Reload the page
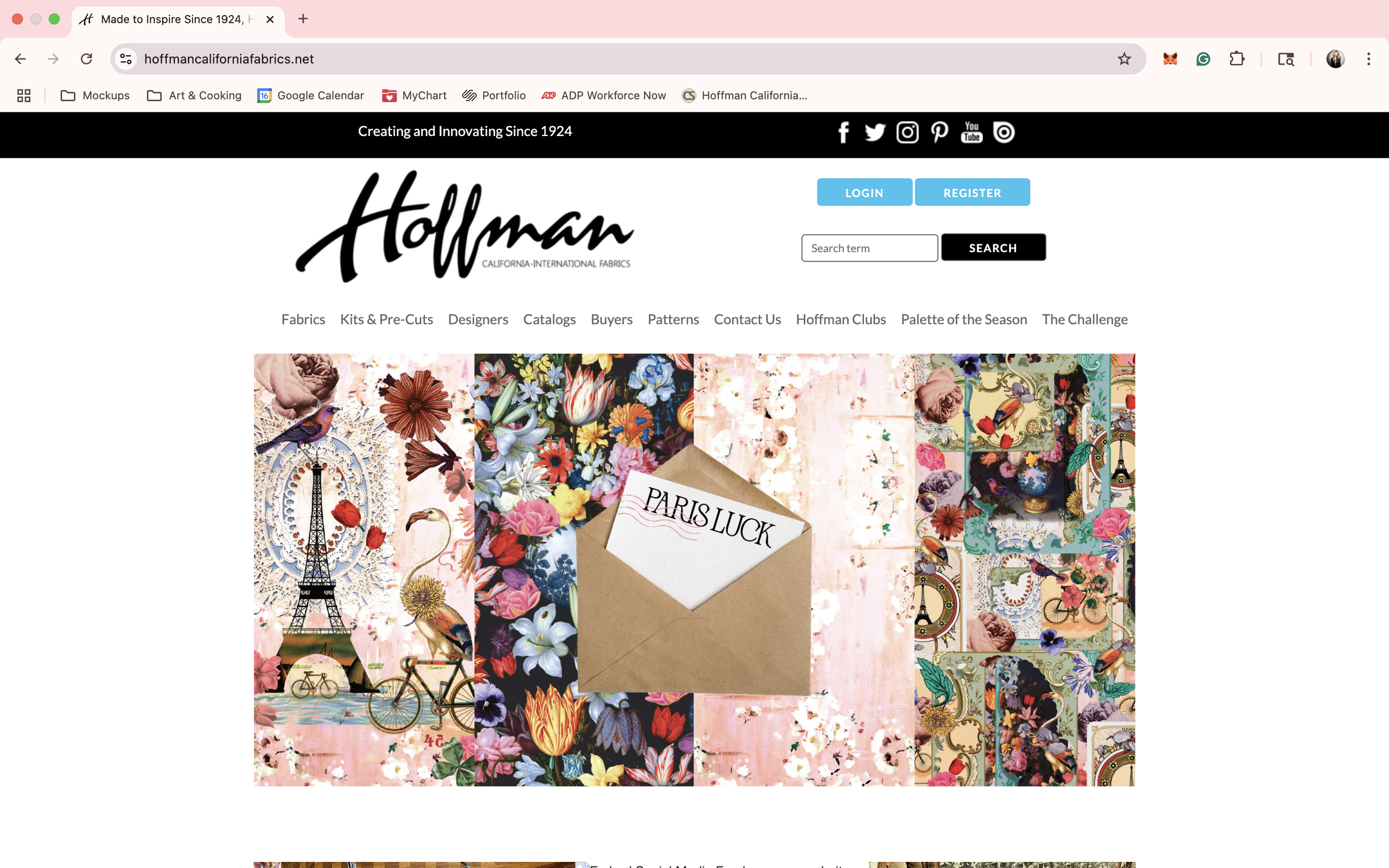Screen dimensions: 1389x868 tap(86, 59)
